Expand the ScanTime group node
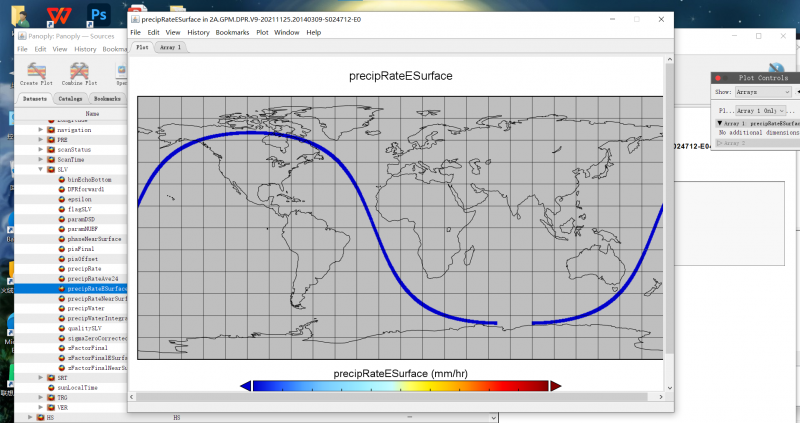This screenshot has height=423, width=800. tap(40, 159)
